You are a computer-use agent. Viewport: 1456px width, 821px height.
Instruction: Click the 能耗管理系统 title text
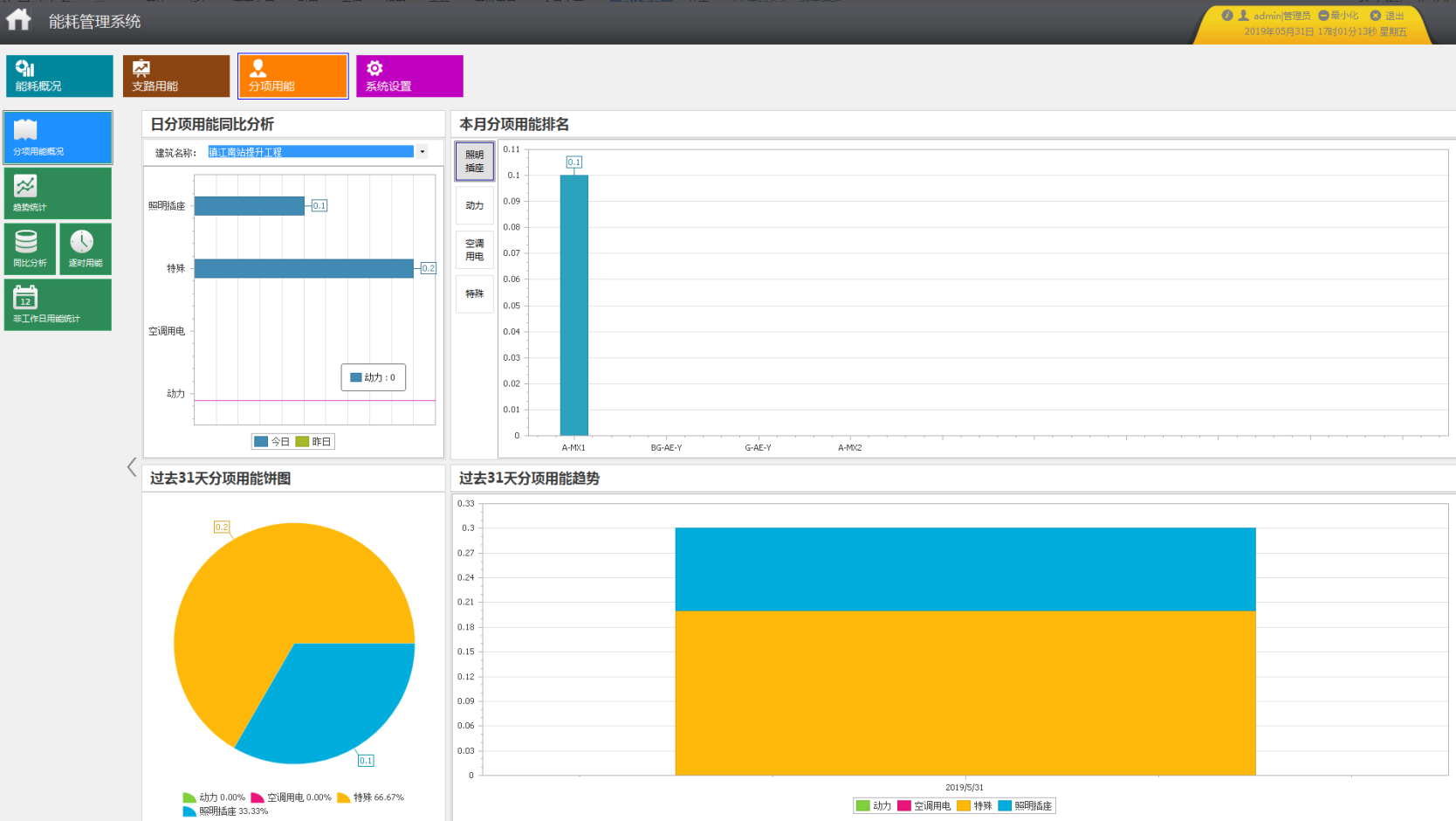coord(94,21)
